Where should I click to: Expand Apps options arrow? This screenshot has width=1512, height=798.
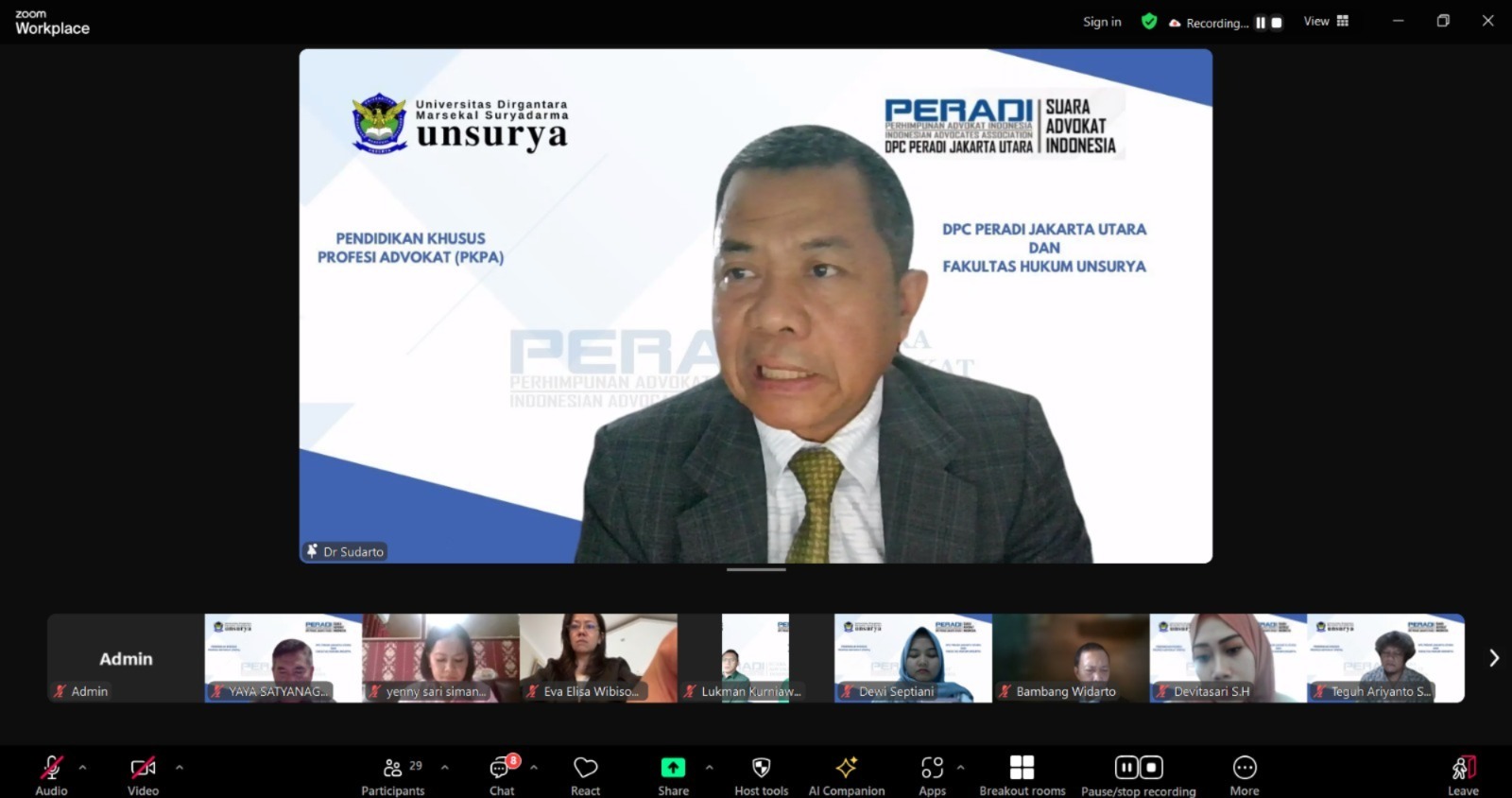[x=961, y=768]
